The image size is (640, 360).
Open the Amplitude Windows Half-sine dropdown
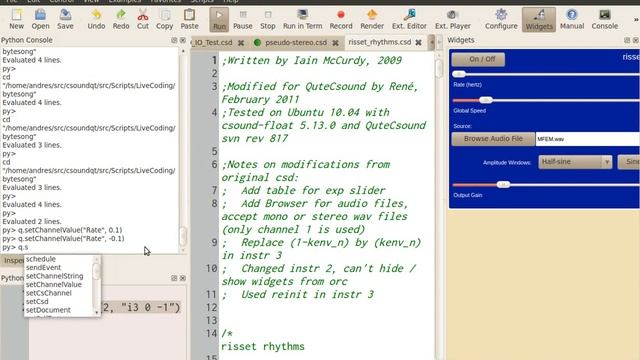[575, 162]
